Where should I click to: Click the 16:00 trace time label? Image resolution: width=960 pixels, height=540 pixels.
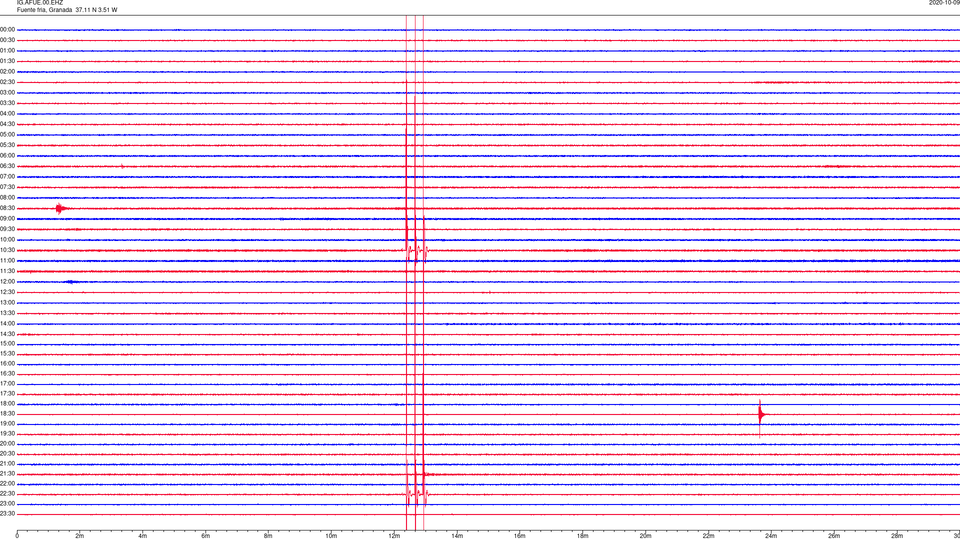[x=7, y=364]
